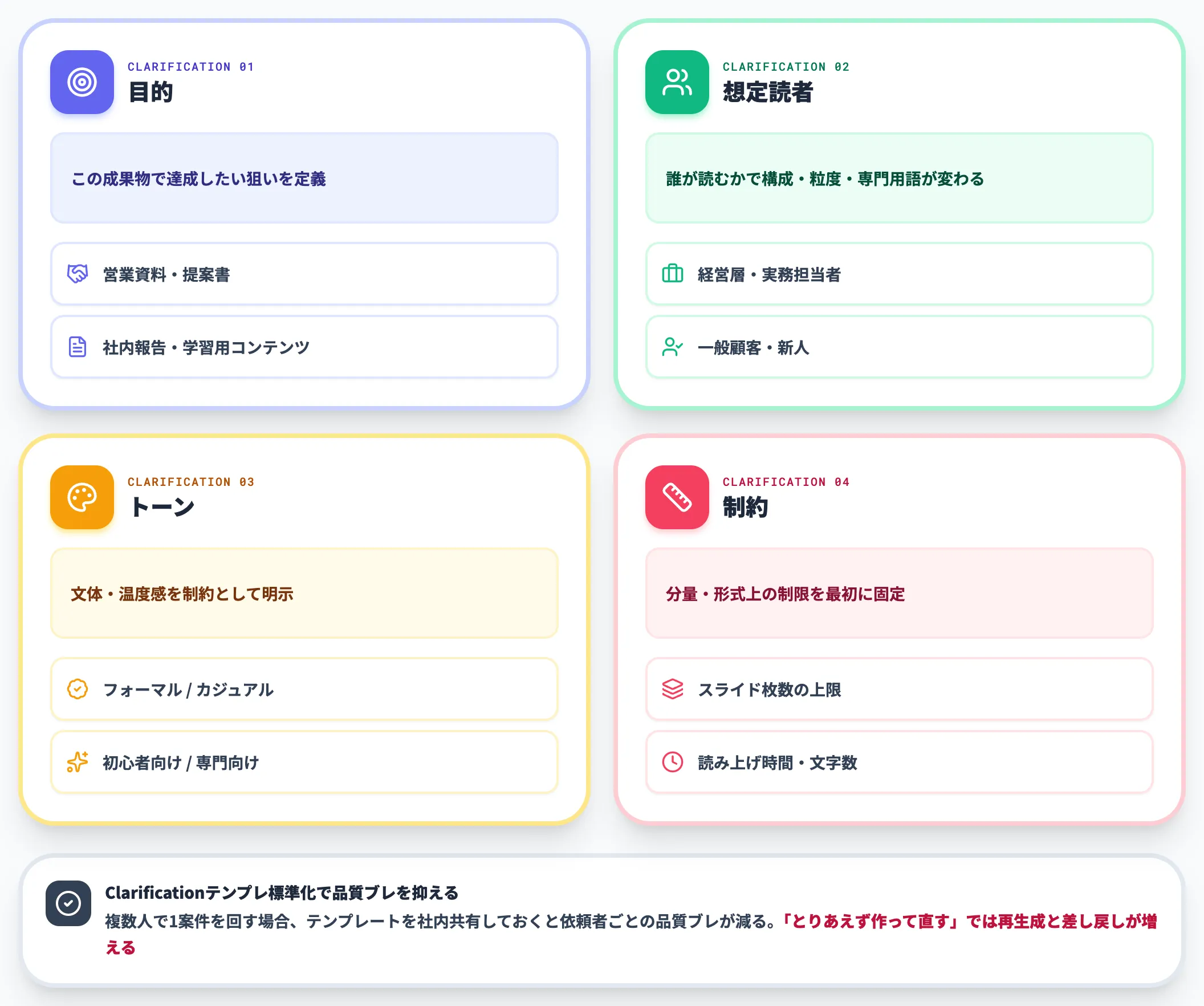The image size is (1204, 1006).
Task: Click the Clarificationテンプレ標準化で品質ブレを抑える title
Action: click(282, 893)
